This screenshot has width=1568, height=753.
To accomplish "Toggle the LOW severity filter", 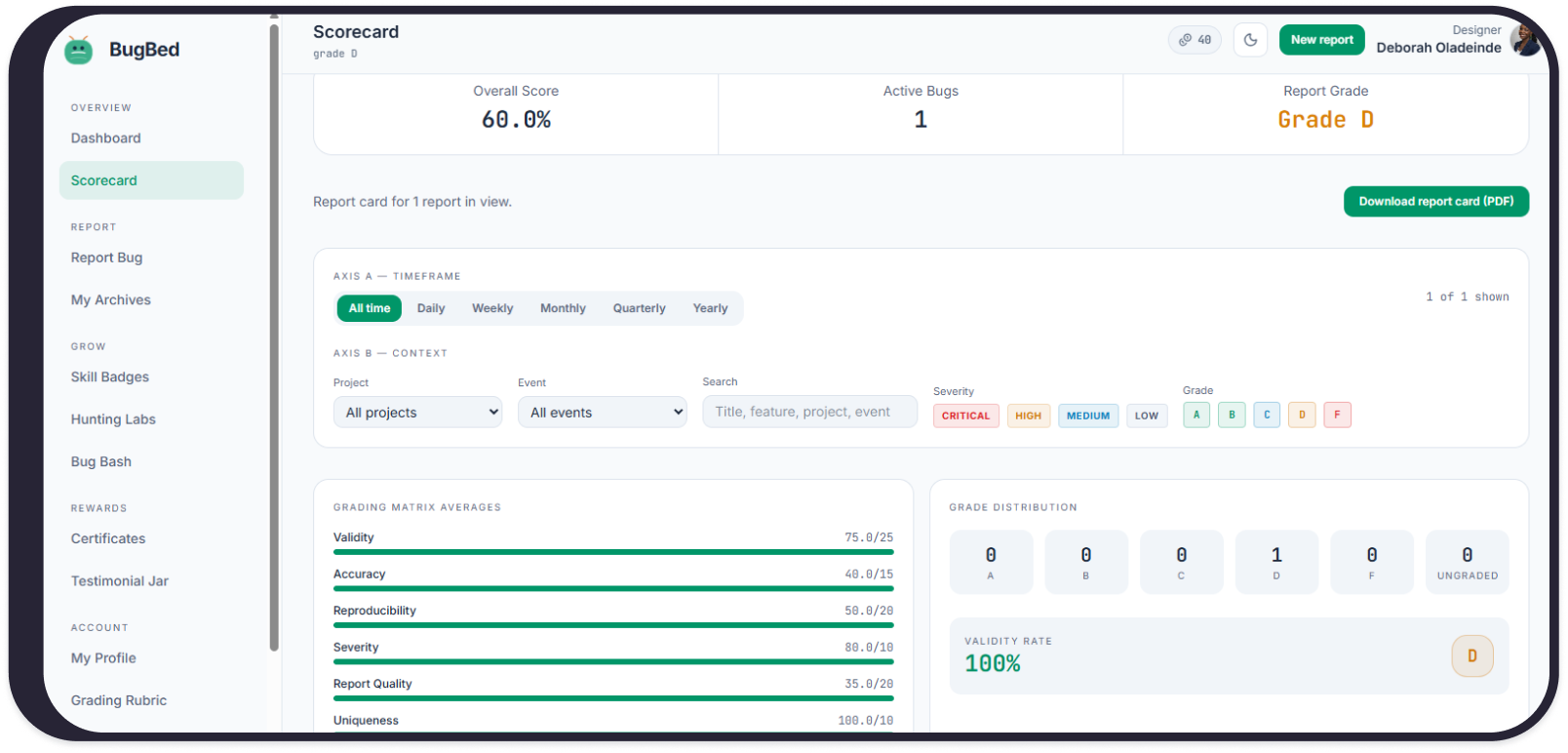I will click(1147, 416).
